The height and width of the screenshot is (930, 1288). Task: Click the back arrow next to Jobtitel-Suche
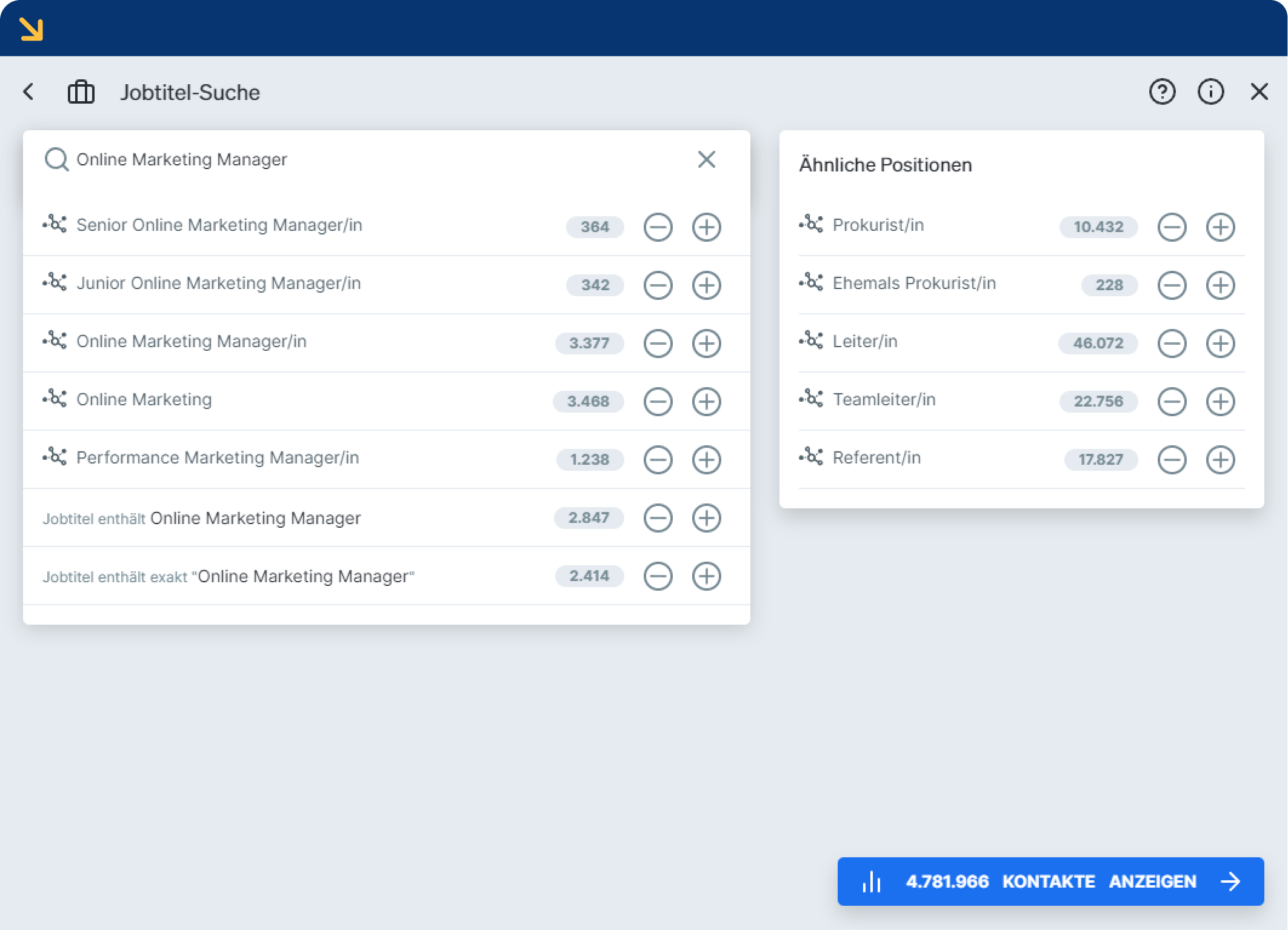(28, 91)
